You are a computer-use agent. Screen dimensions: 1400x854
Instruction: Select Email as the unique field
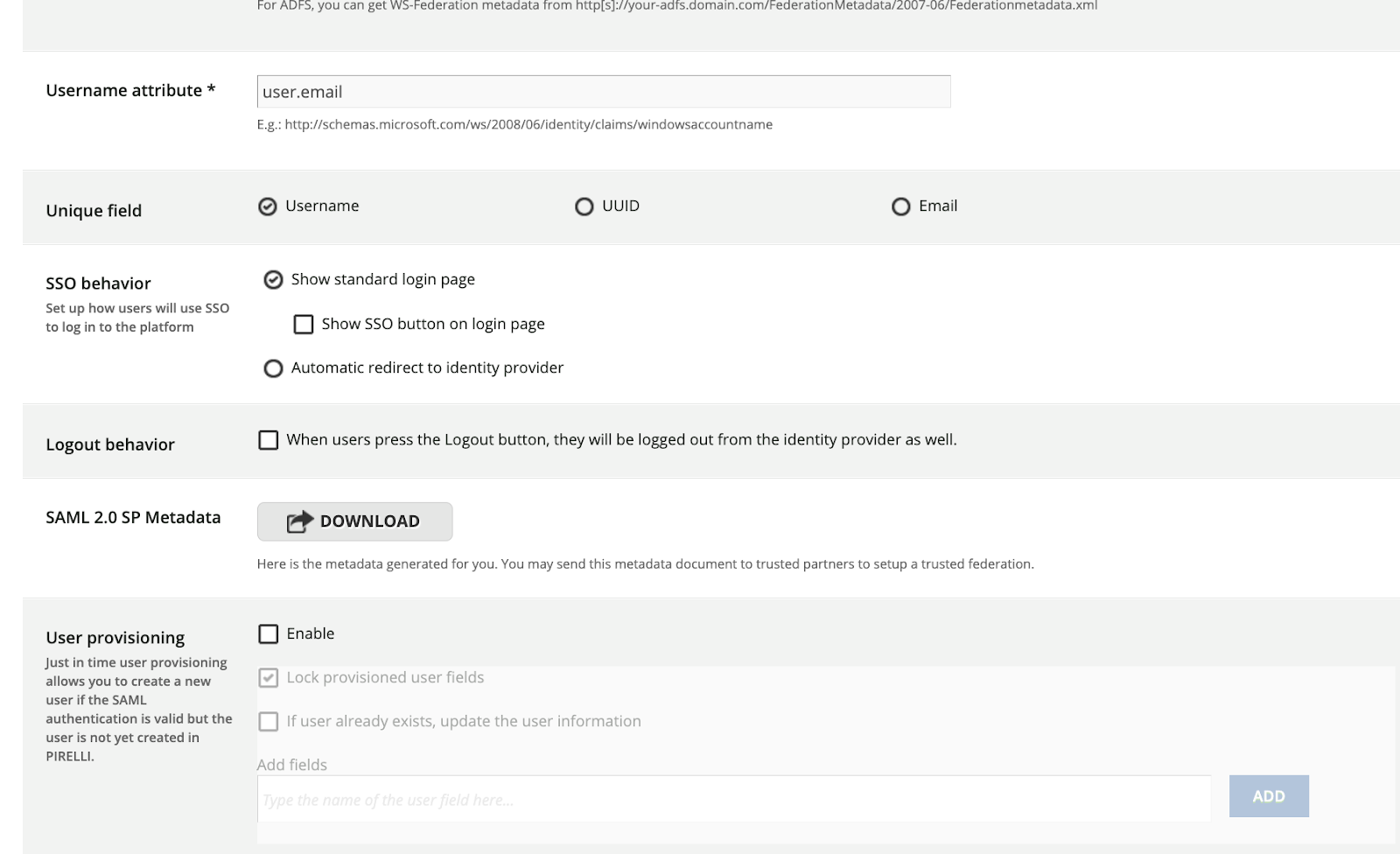click(x=900, y=206)
